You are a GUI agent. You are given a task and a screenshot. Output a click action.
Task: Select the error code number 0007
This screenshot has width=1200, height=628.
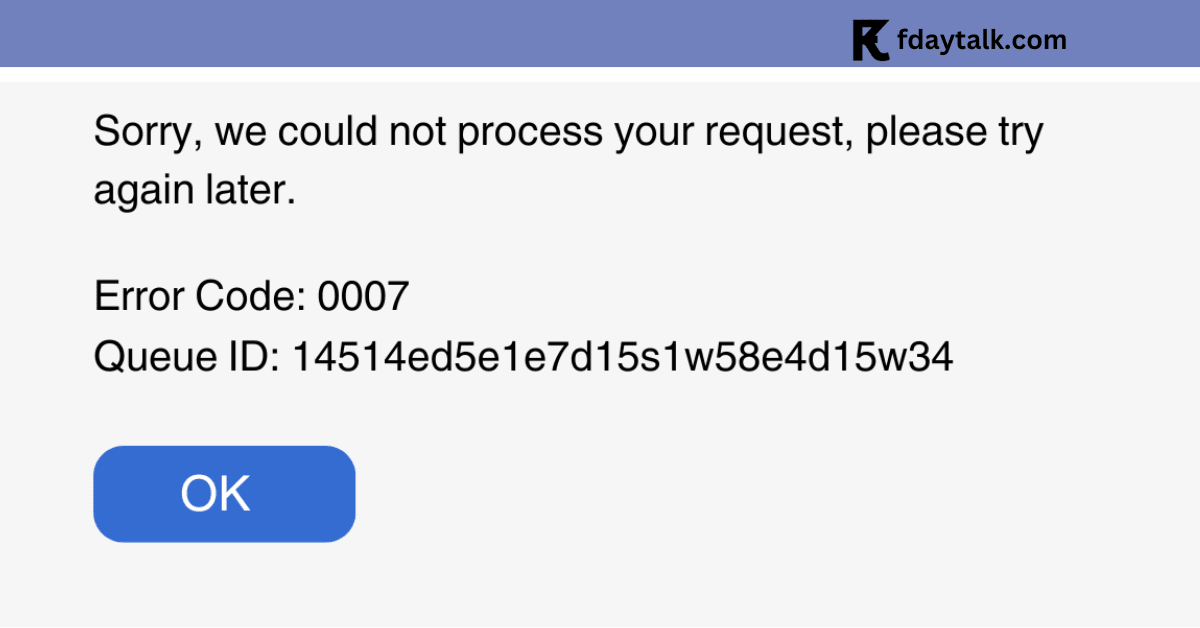point(364,297)
